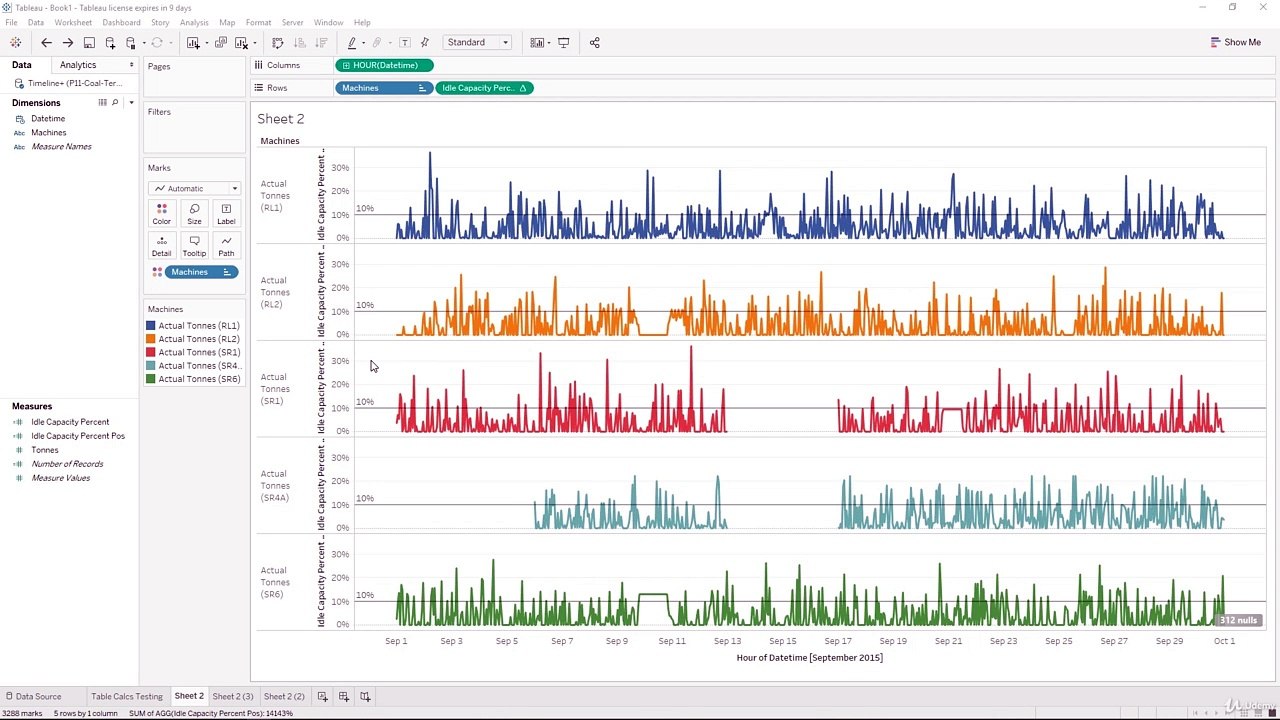The width and height of the screenshot is (1280, 720).
Task: Click the Data Source button
Action: pyautogui.click(x=33, y=696)
